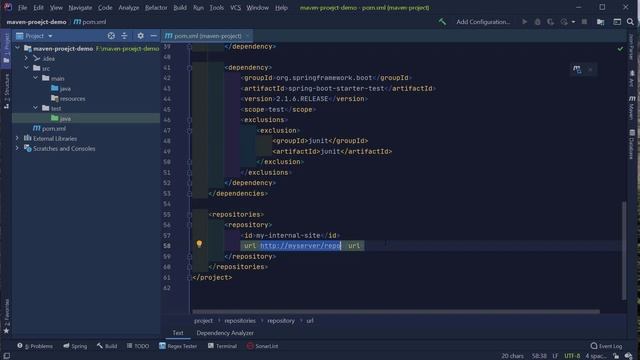
Task: Select pom.xml in the project tree
Action: (49, 129)
